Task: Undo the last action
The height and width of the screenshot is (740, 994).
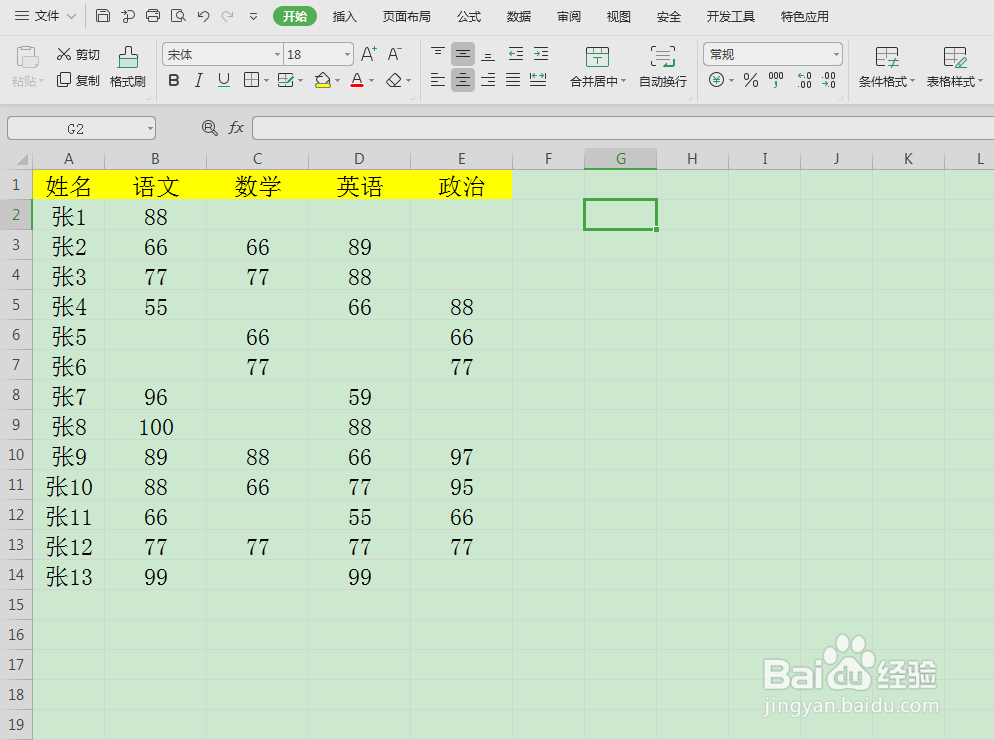Action: pyautogui.click(x=203, y=16)
